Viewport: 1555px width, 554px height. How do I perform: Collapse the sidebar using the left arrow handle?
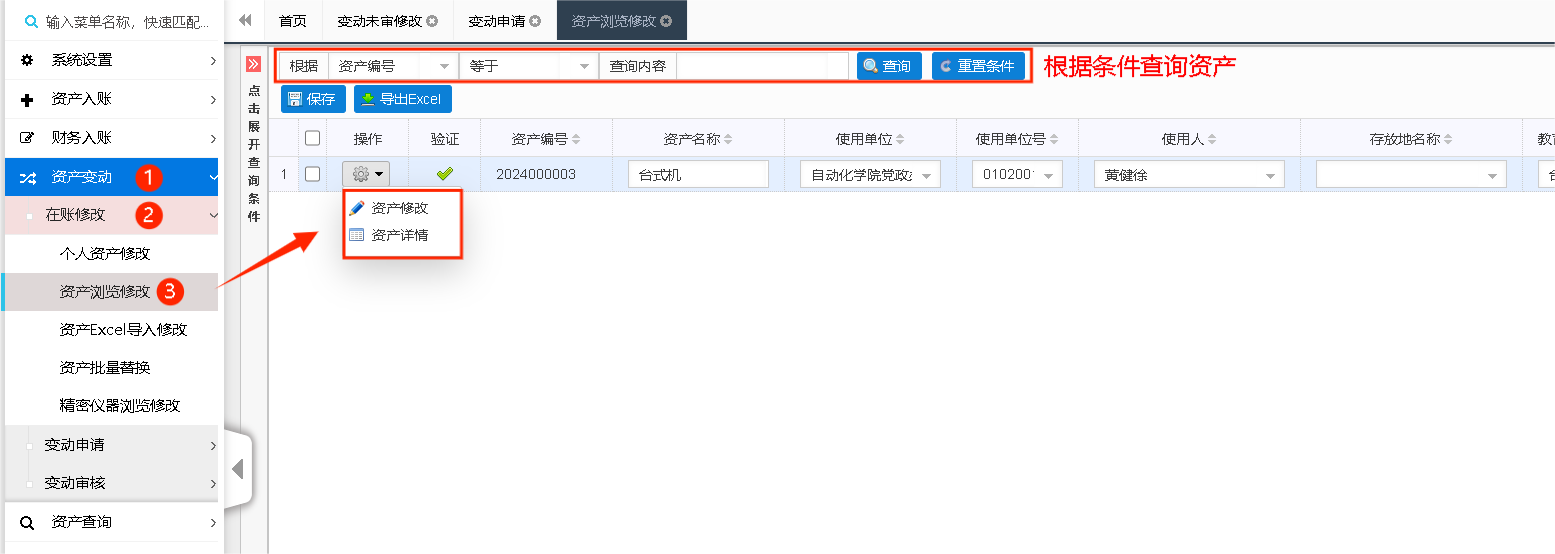(x=237, y=469)
